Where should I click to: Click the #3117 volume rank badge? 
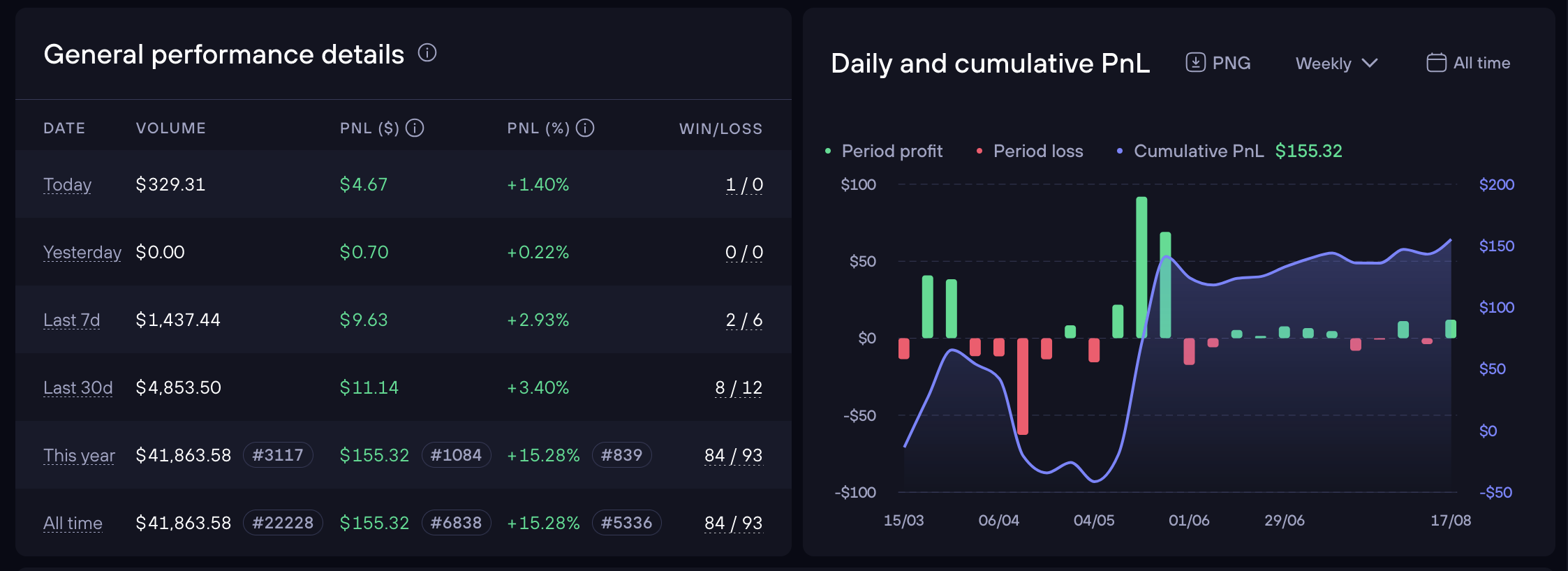278,455
